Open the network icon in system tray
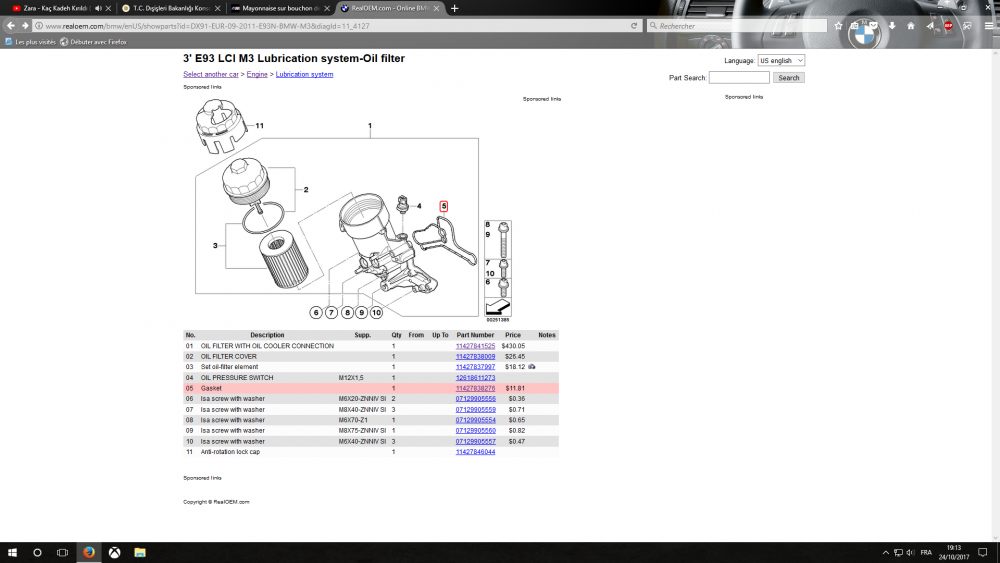 [x=898, y=552]
